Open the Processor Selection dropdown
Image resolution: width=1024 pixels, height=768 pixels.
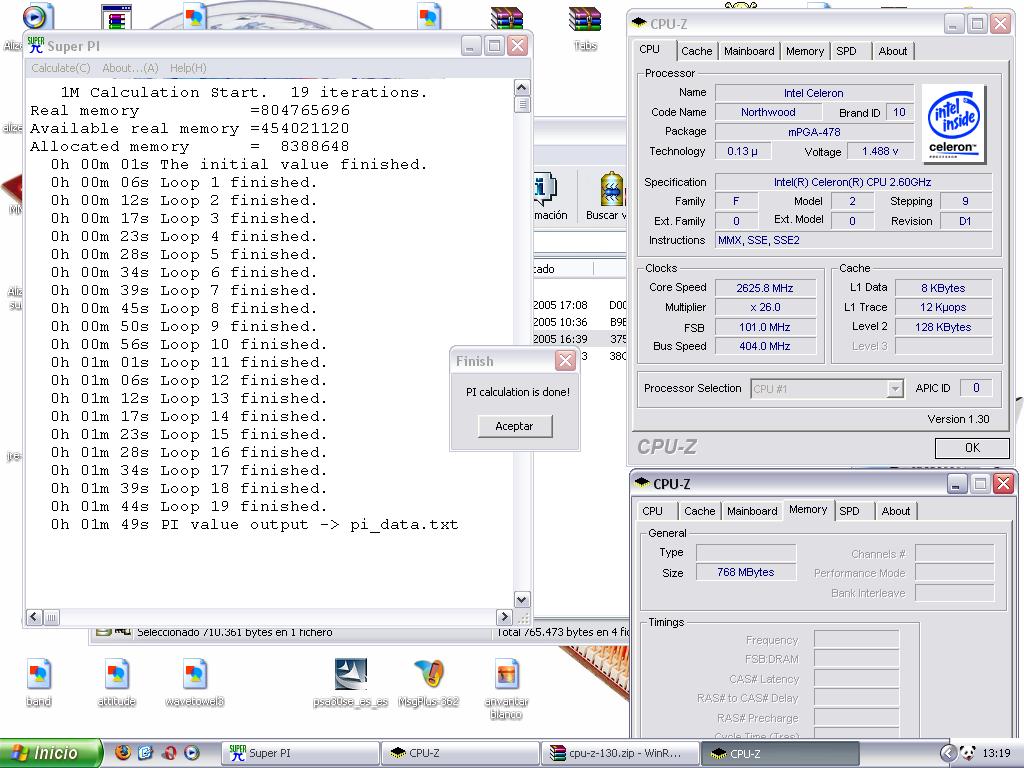coord(895,389)
